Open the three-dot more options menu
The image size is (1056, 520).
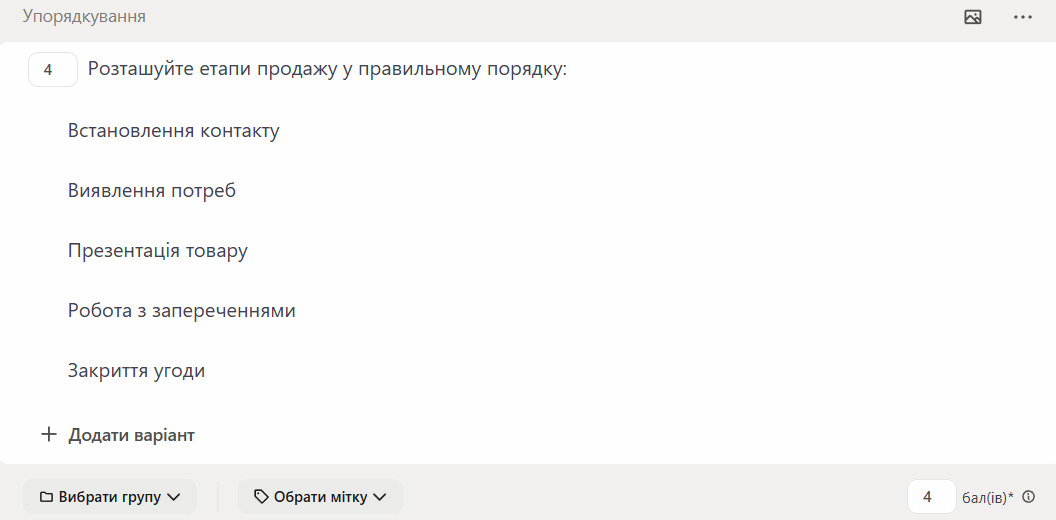click(1022, 17)
